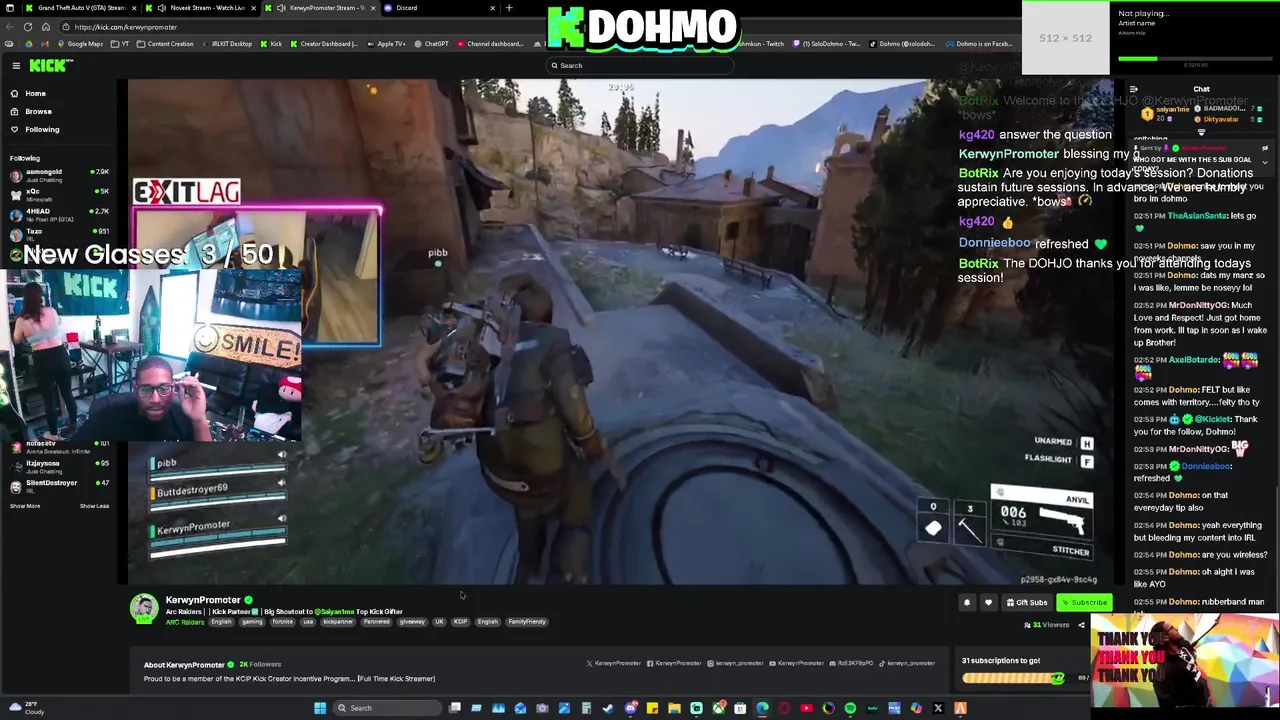Image resolution: width=1280 pixels, height=720 pixels.
Task: Open the Steam taskbar icon
Action: [x=608, y=708]
